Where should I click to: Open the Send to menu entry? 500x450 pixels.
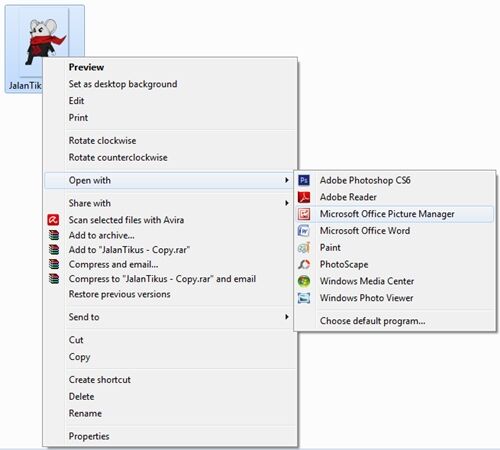168,317
